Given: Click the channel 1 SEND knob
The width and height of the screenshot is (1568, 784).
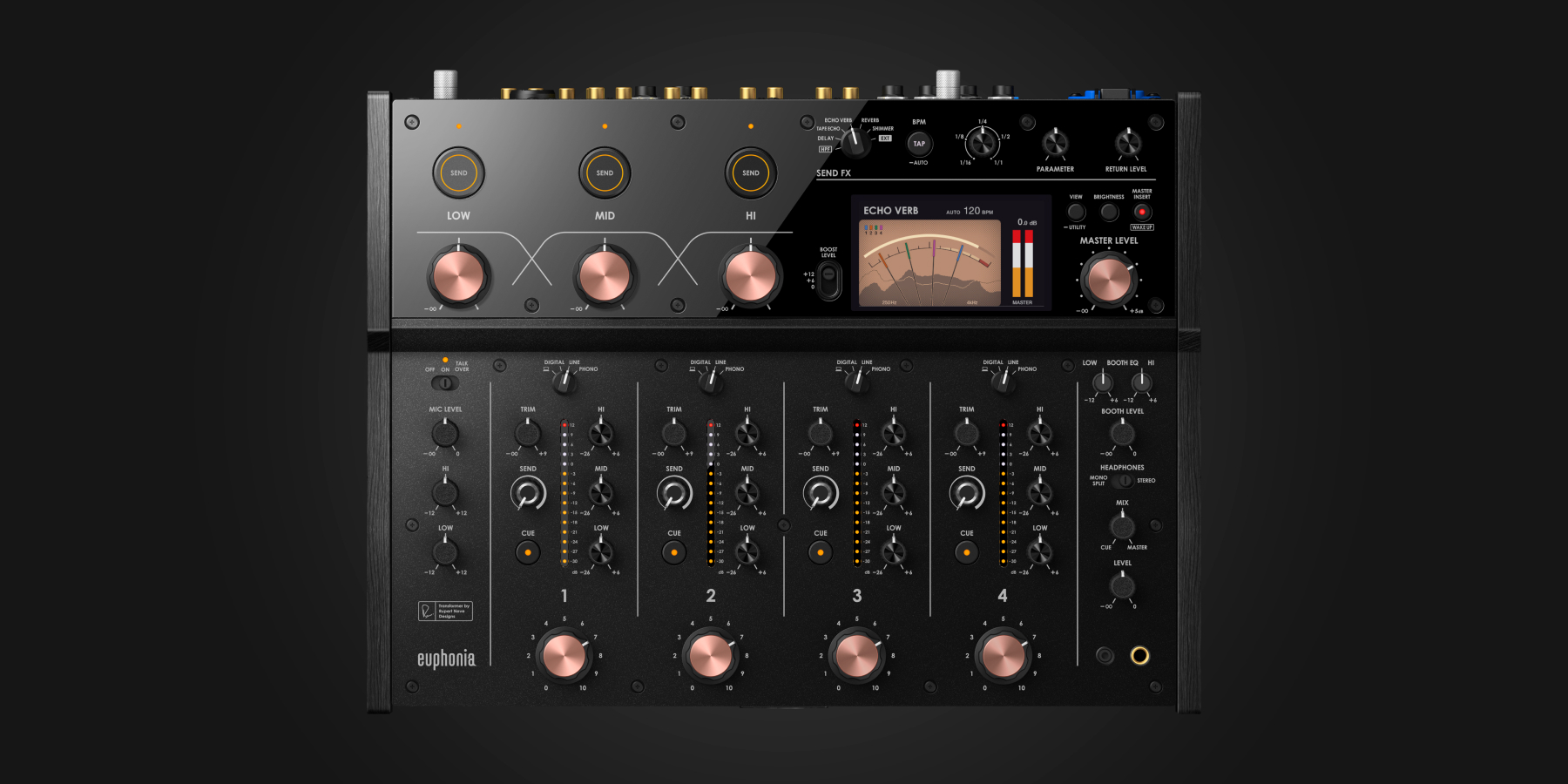Looking at the screenshot, I should click(x=528, y=494).
